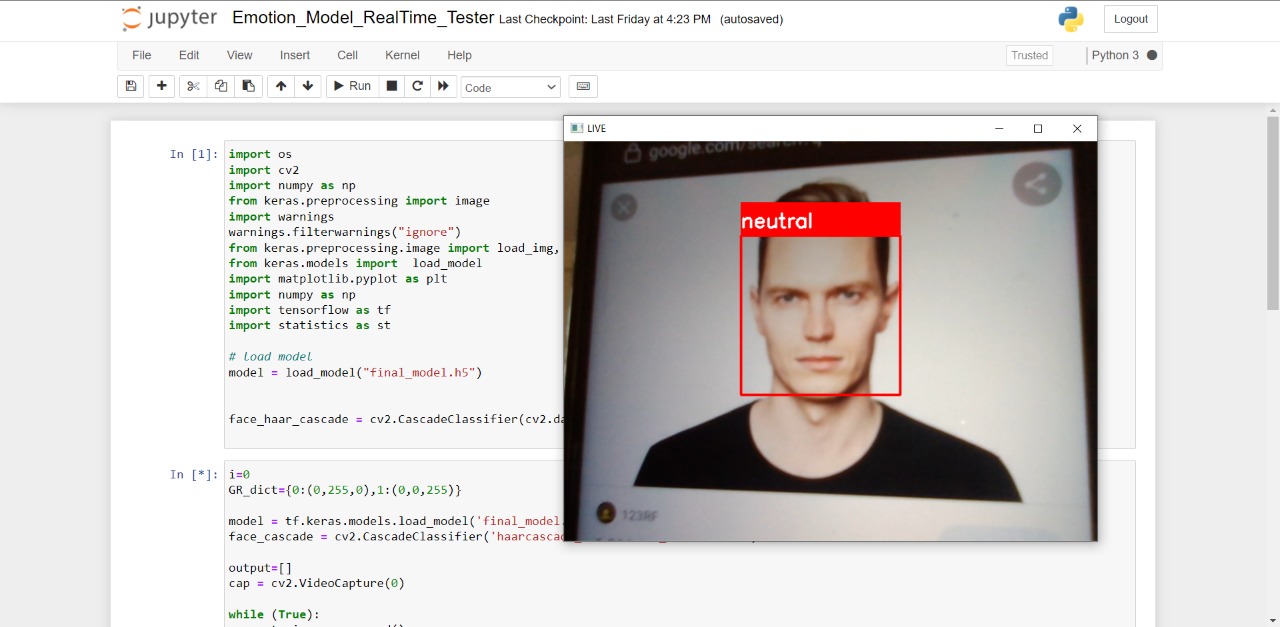Move the selected cell down
The width and height of the screenshot is (1280, 627).
click(x=308, y=86)
